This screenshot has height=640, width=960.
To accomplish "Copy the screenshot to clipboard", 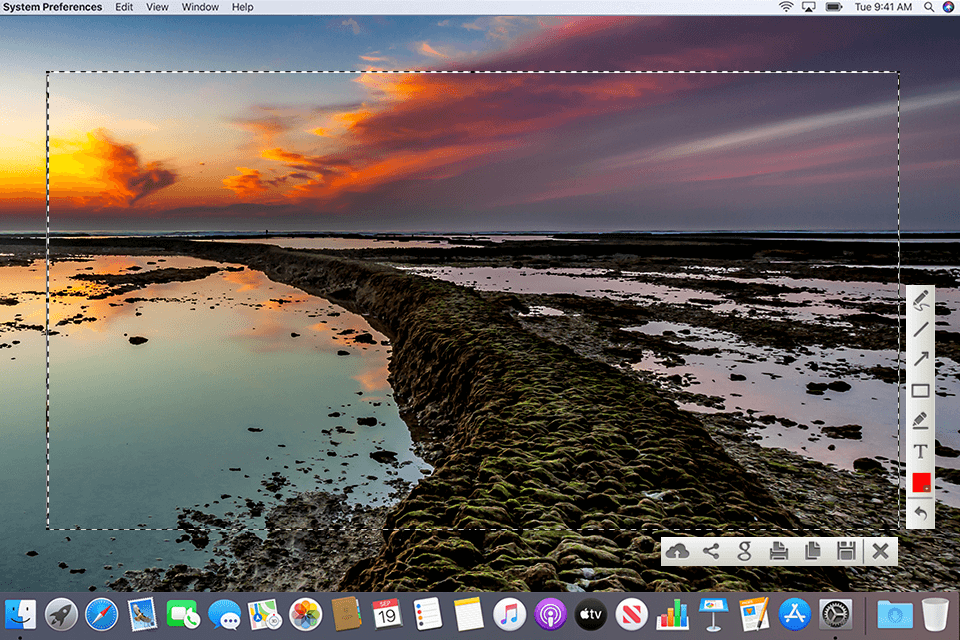I will pyautogui.click(x=812, y=550).
